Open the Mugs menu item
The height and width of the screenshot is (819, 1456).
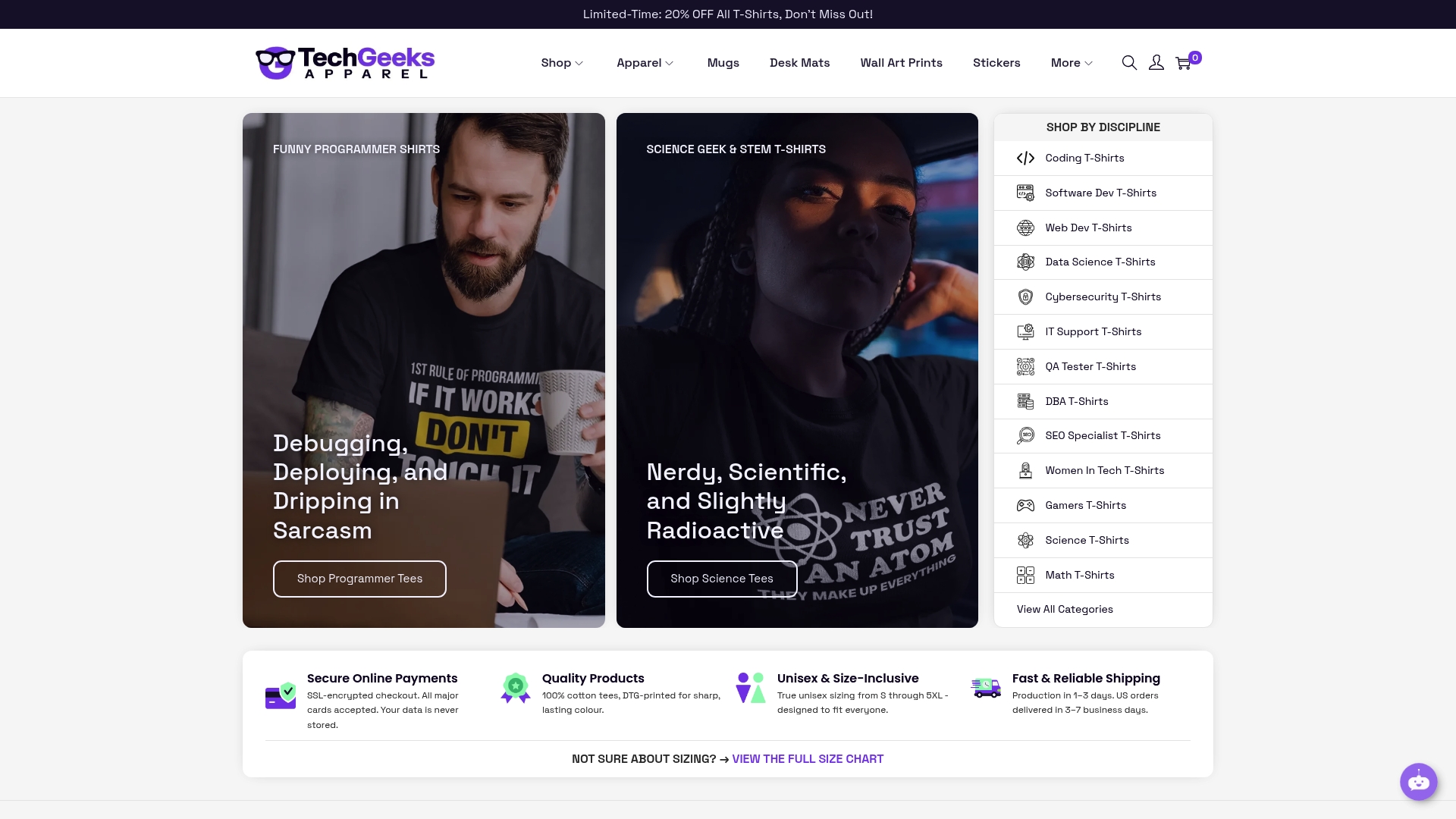[x=723, y=62]
